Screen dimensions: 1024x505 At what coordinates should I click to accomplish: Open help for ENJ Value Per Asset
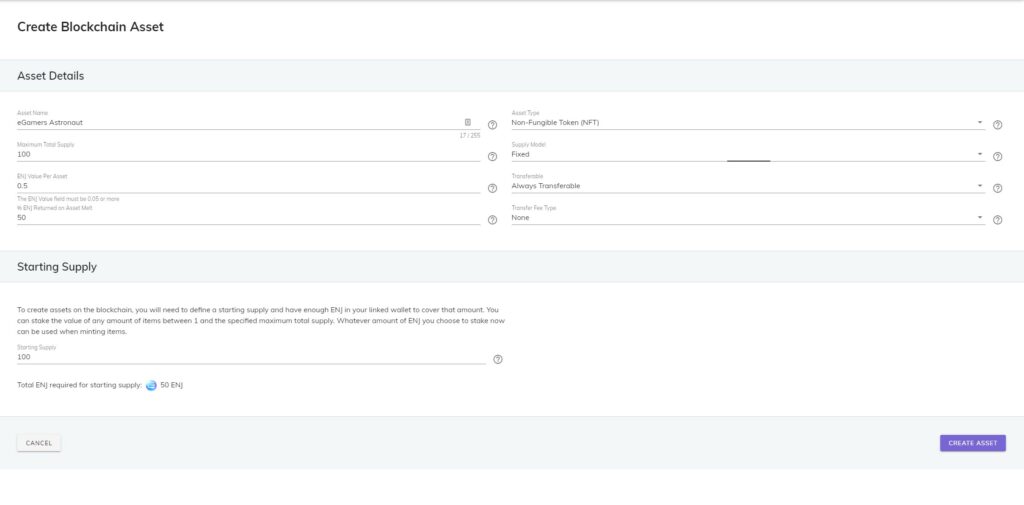point(492,188)
